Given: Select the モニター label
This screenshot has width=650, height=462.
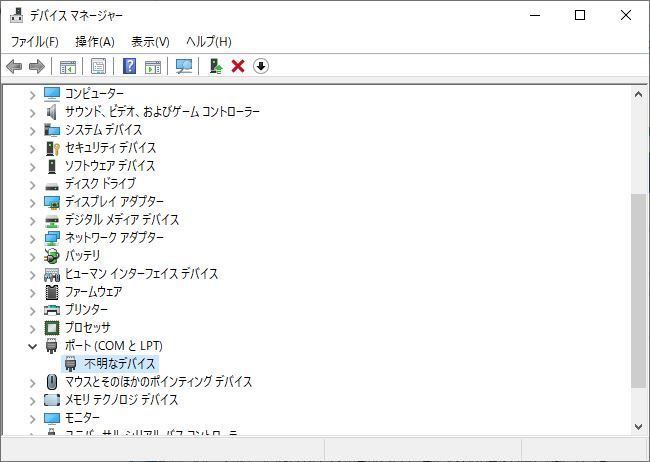Looking at the screenshot, I should (x=82, y=418).
